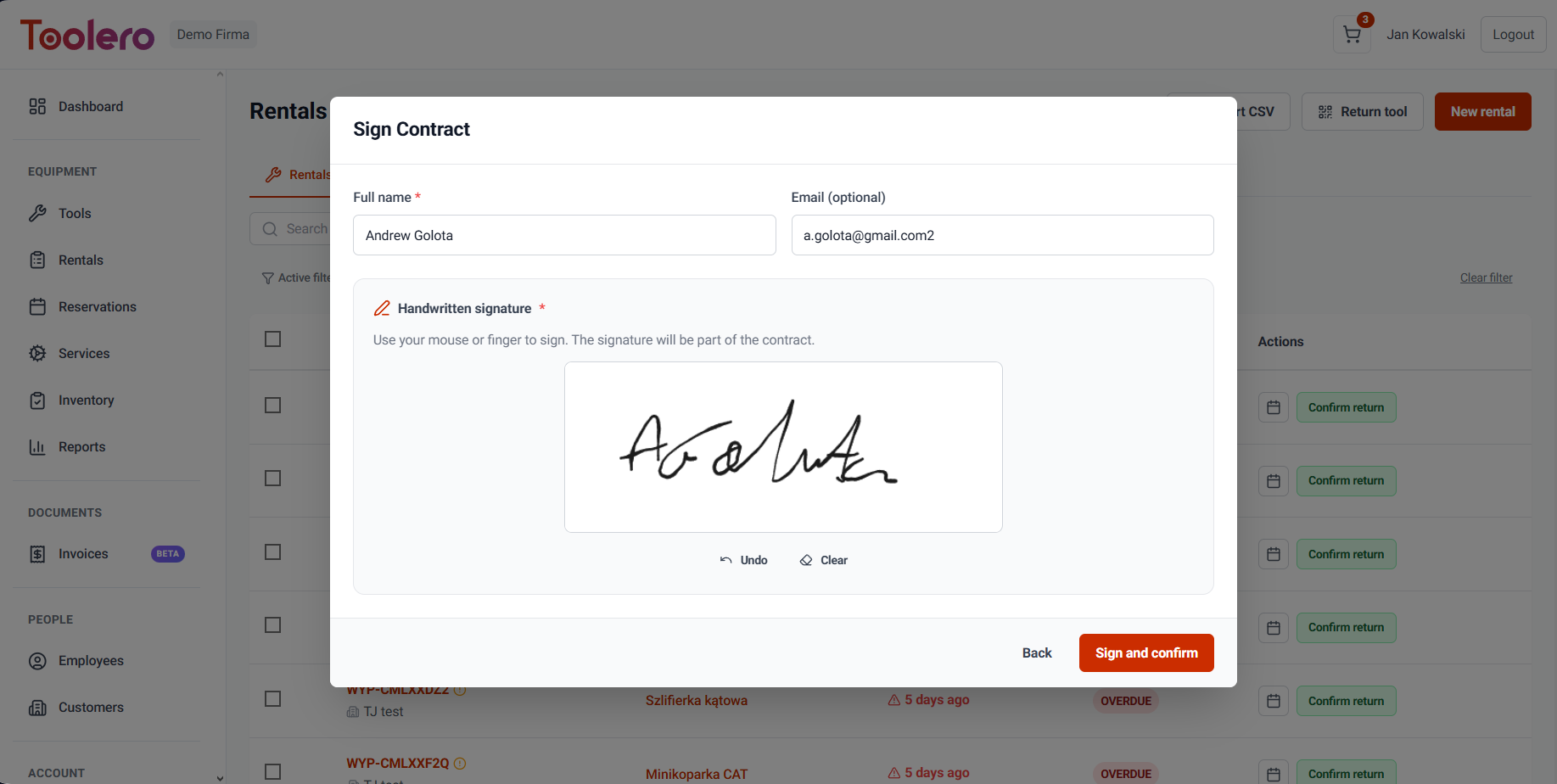Click the Invoices document icon
This screenshot has height=784, width=1557.
pos(37,554)
